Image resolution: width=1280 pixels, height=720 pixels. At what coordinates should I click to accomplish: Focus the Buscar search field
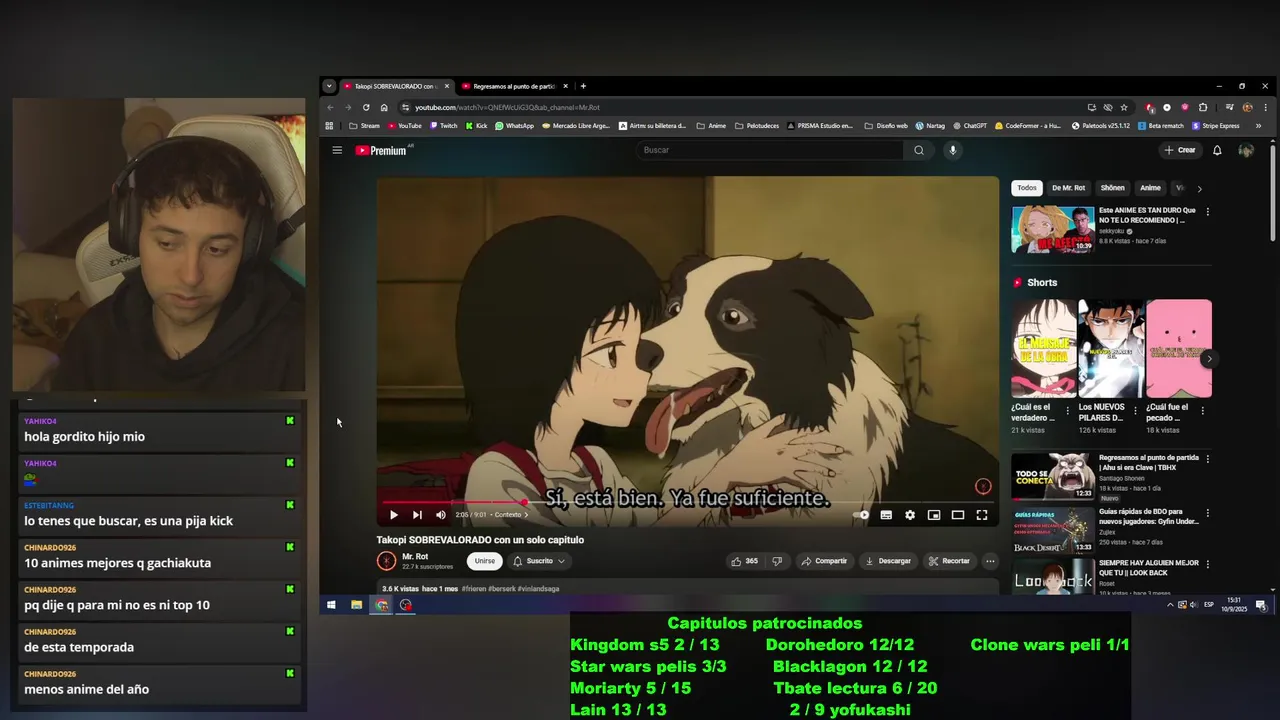click(770, 150)
